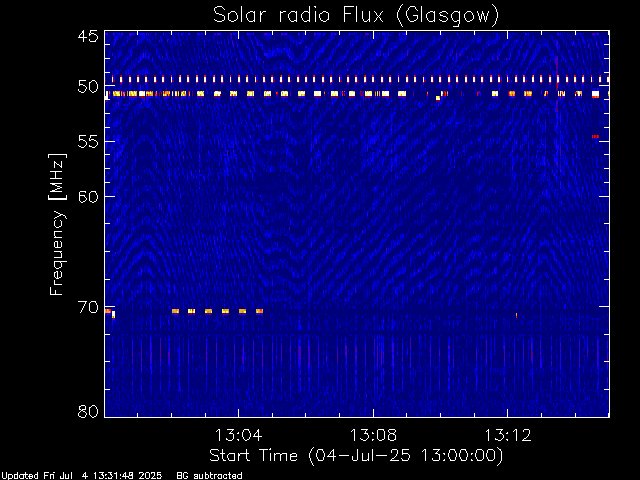Select the 55 frequency axis label

point(88,142)
